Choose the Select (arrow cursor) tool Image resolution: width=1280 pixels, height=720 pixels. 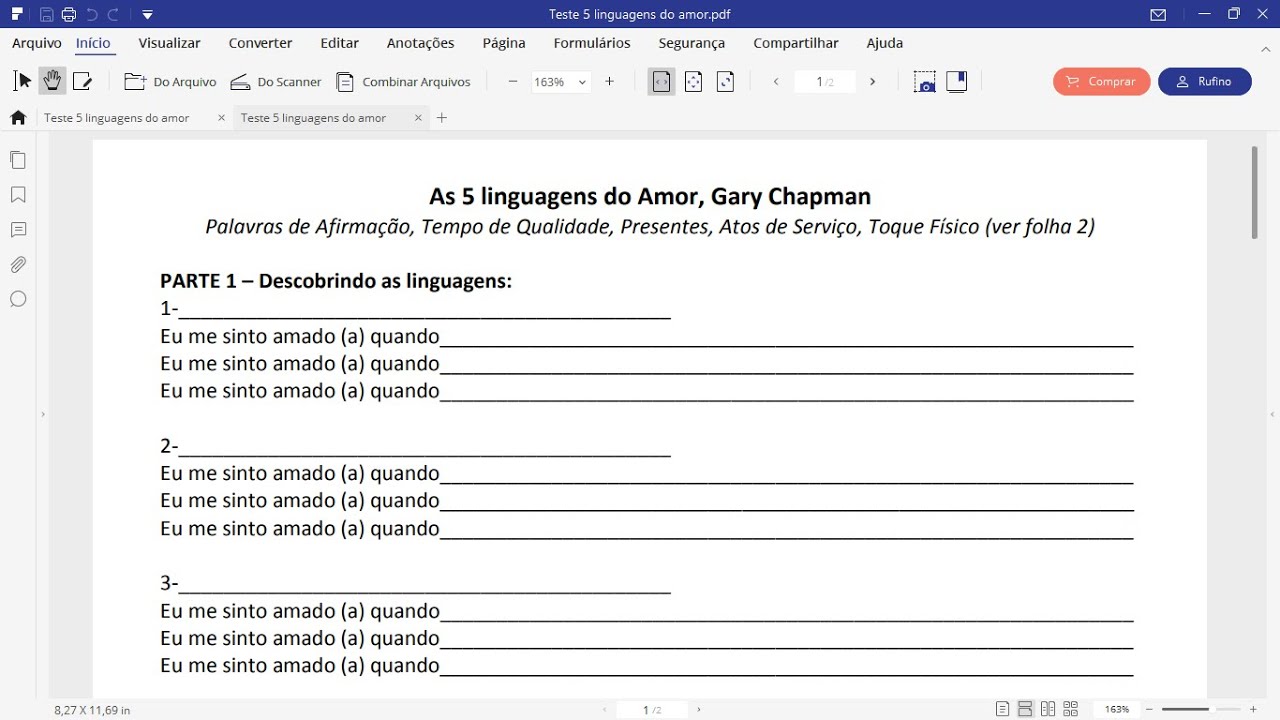(23, 81)
